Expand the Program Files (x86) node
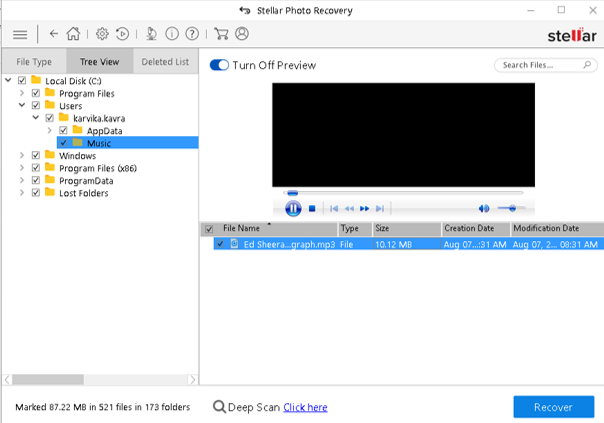Screen dimensions: 604x423 [x=22, y=168]
